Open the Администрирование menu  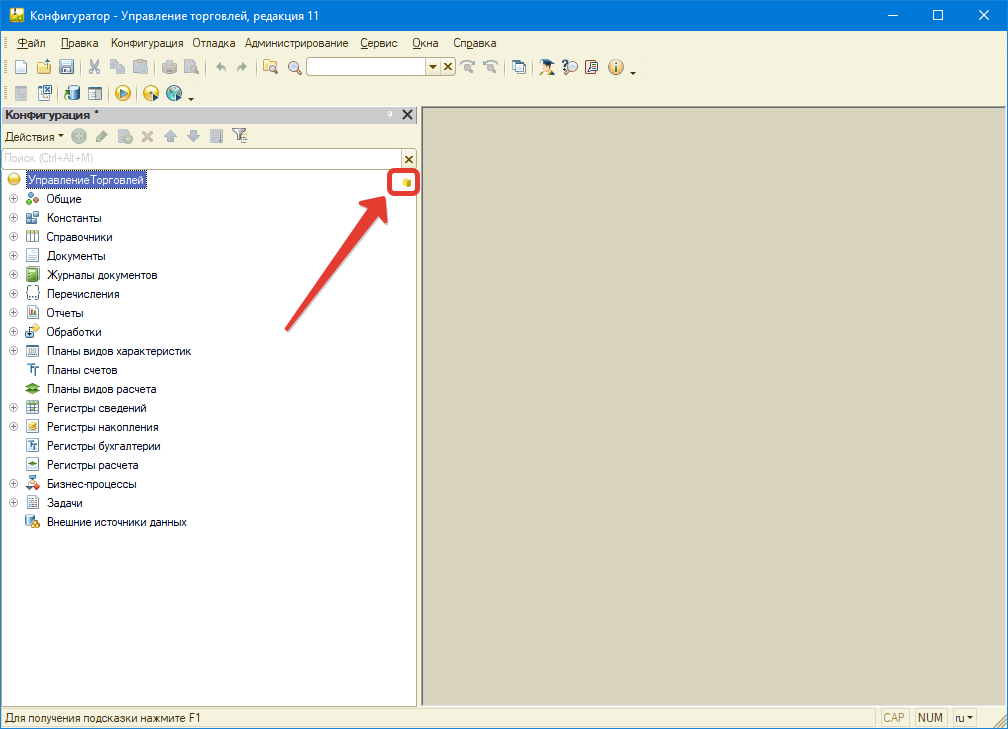click(x=296, y=43)
